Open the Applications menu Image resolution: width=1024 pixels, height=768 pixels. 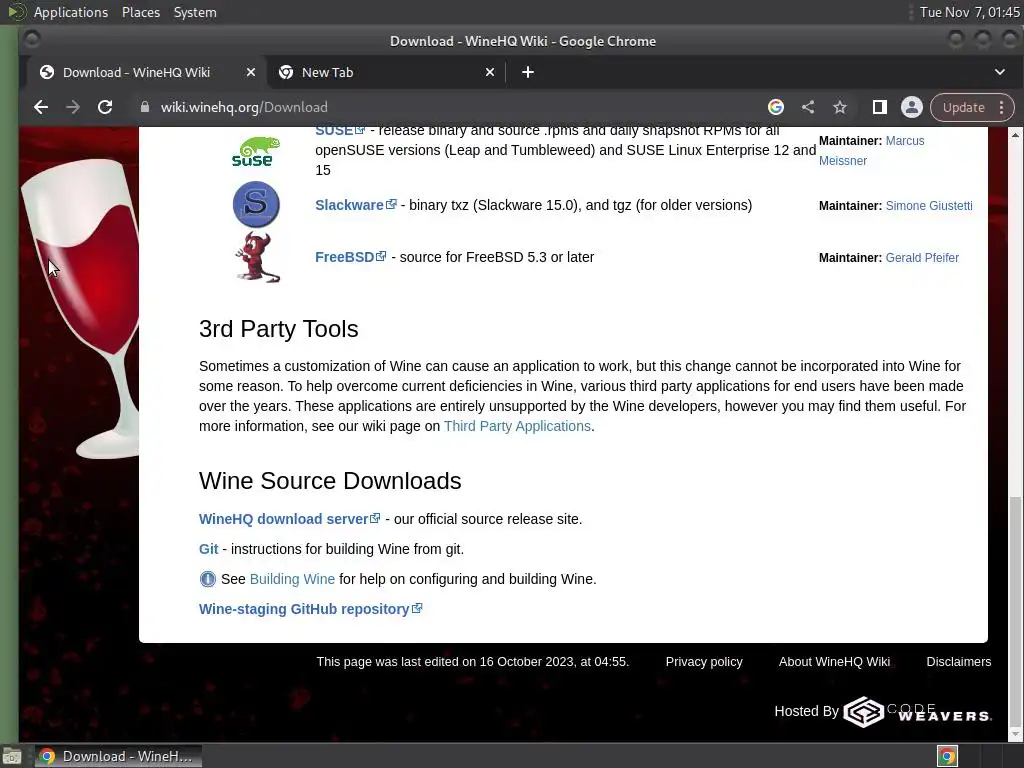coord(71,12)
